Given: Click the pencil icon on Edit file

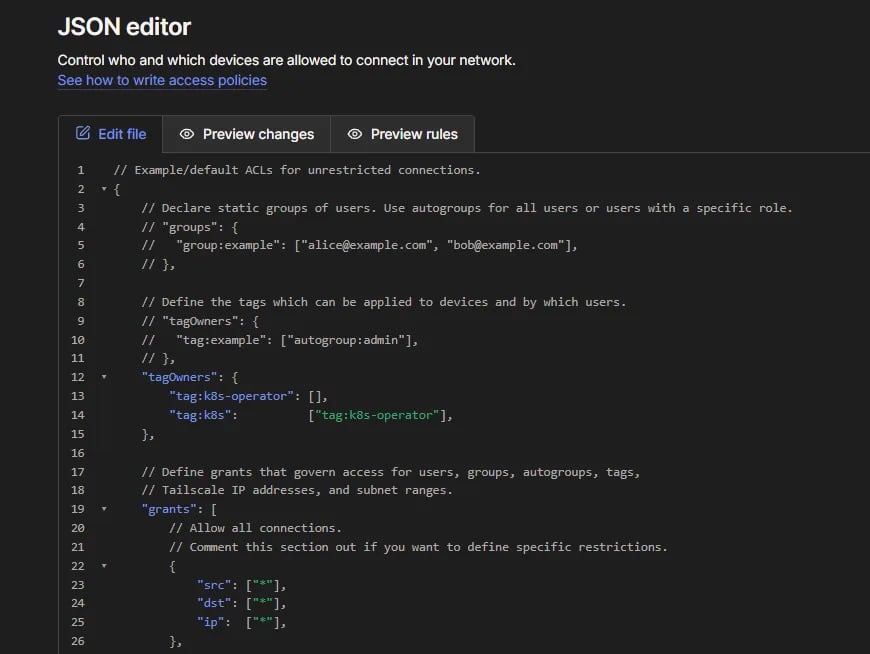Looking at the screenshot, I should 83,133.
